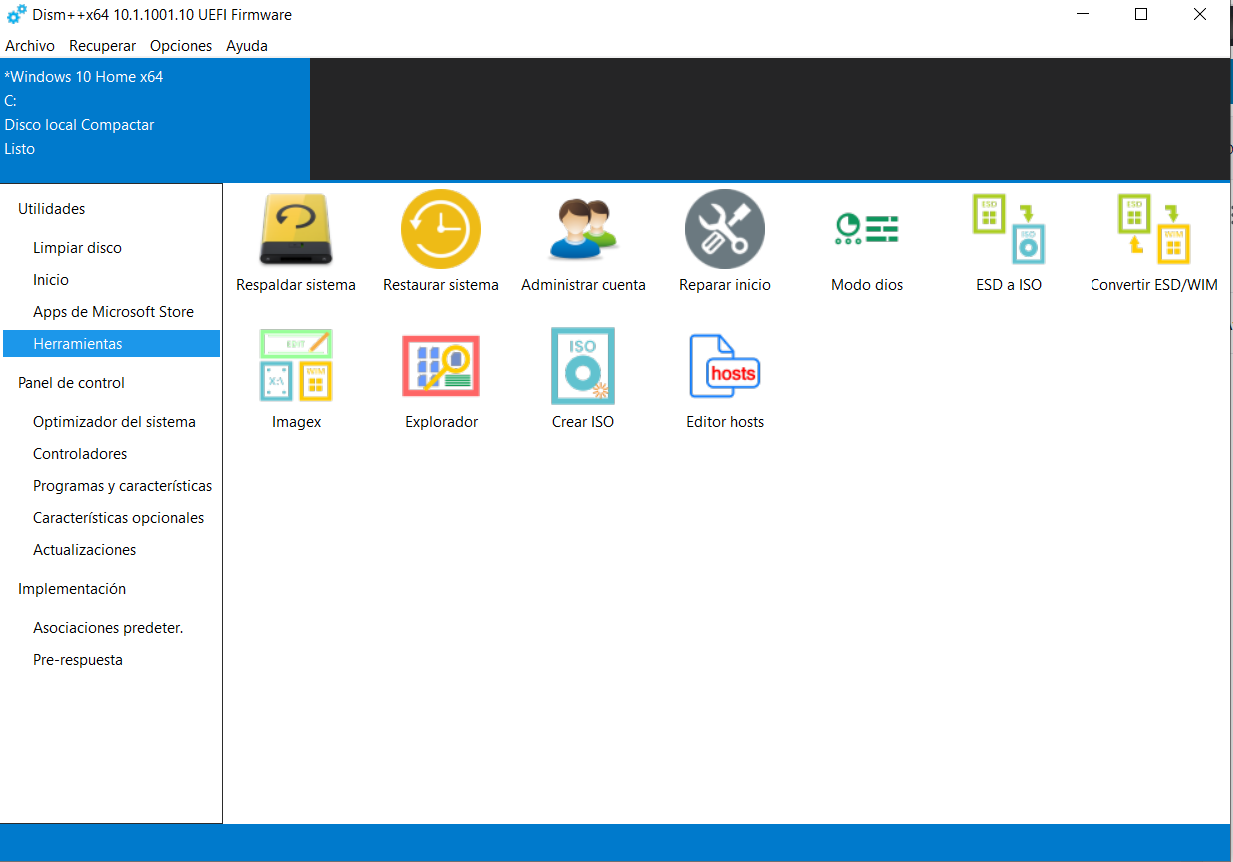1233x862 pixels.
Task: Select the ESD a ISO converter icon
Action: 1009,229
